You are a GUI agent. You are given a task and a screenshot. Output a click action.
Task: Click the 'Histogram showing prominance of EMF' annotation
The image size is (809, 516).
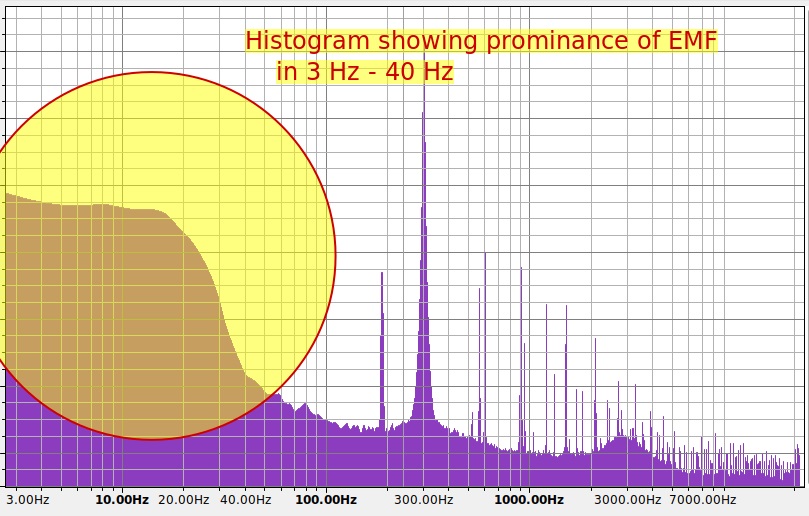click(480, 41)
